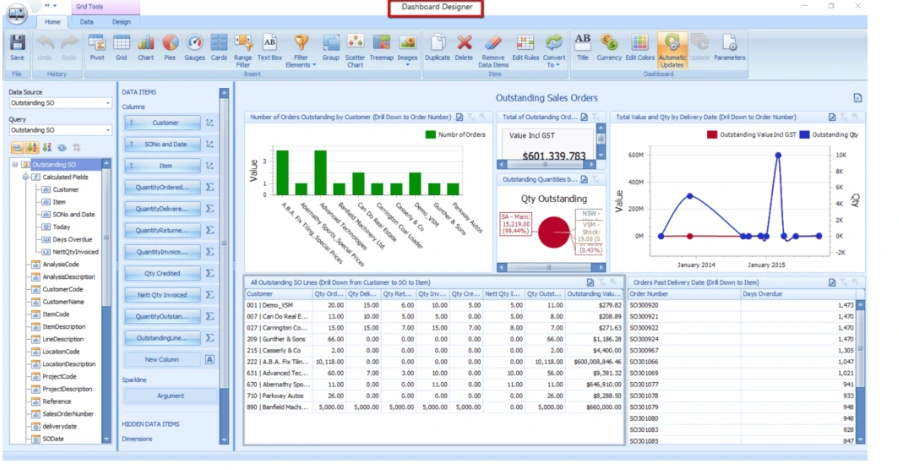Viewport: 899px width, 470px height.
Task: Sort by the Order Number column header
Action: 684,294
